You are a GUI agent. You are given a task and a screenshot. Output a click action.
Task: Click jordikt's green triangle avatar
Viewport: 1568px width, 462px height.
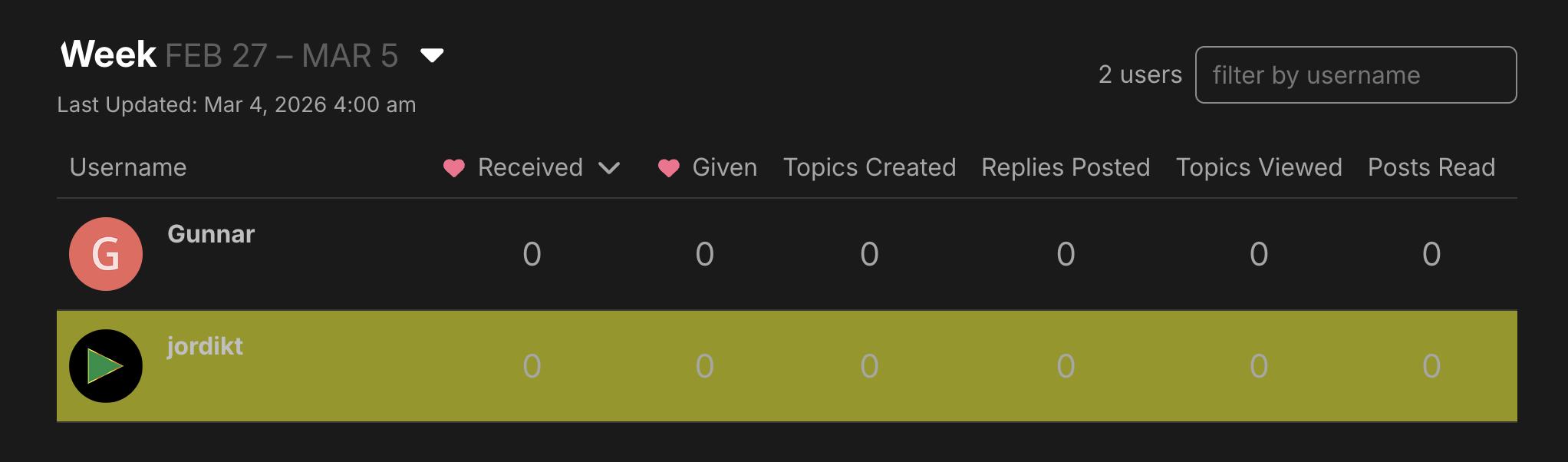106,366
